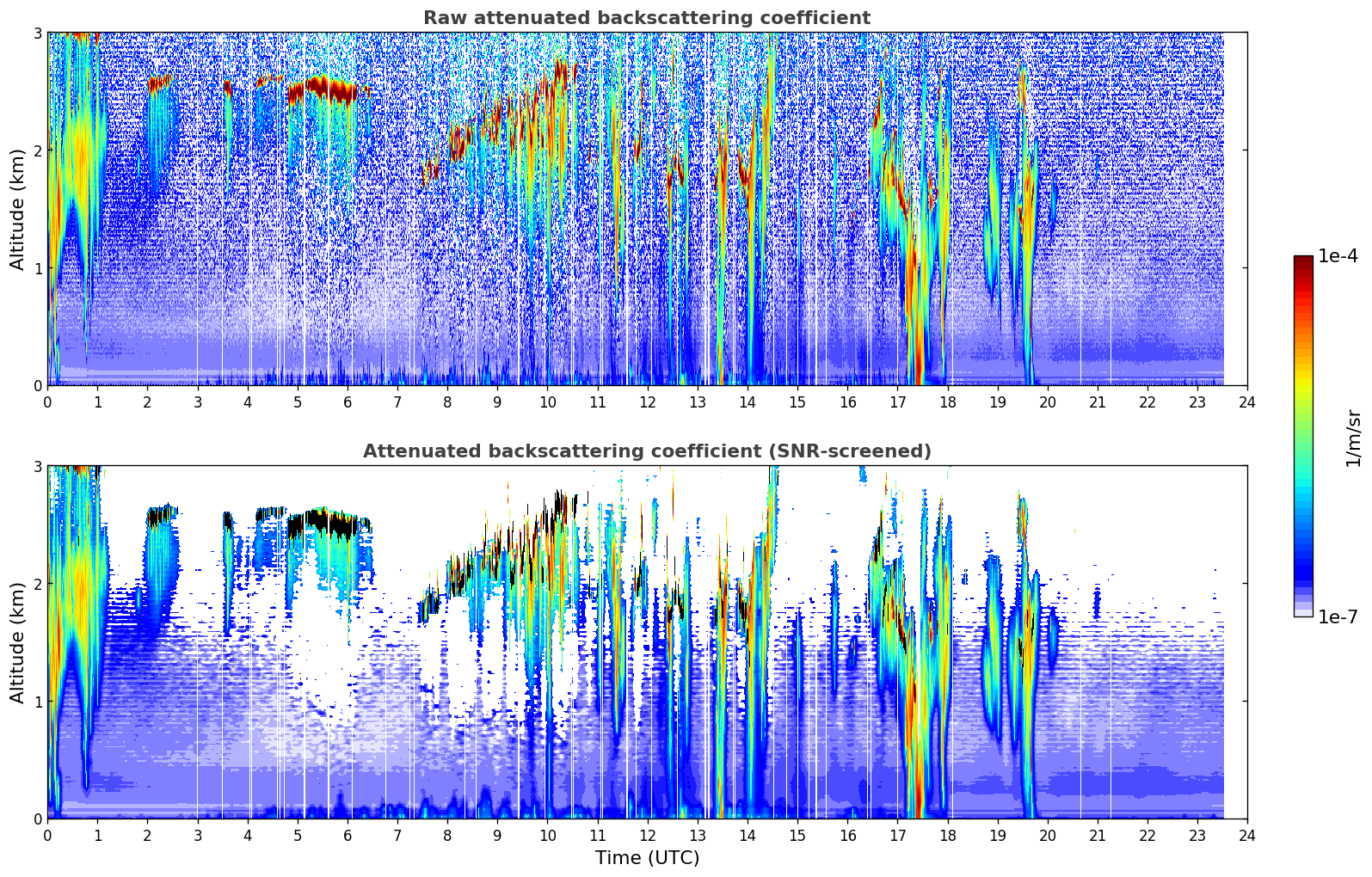Viewport: 1372px width, 877px height.
Task: Click hour 17 tick label under the SNR-screened plot
Action: pyautogui.click(x=897, y=835)
